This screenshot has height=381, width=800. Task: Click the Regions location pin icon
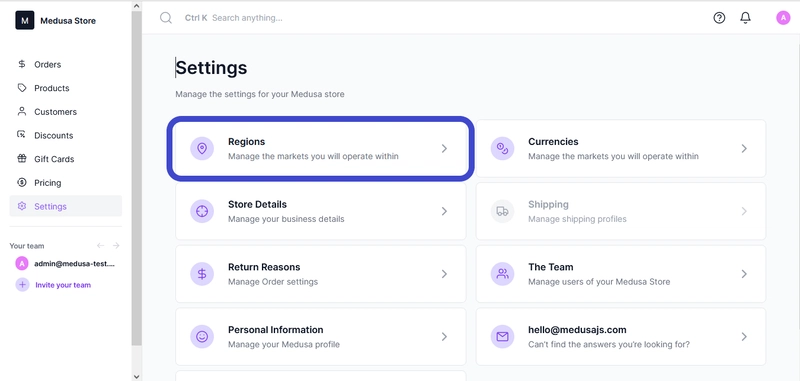coord(202,148)
